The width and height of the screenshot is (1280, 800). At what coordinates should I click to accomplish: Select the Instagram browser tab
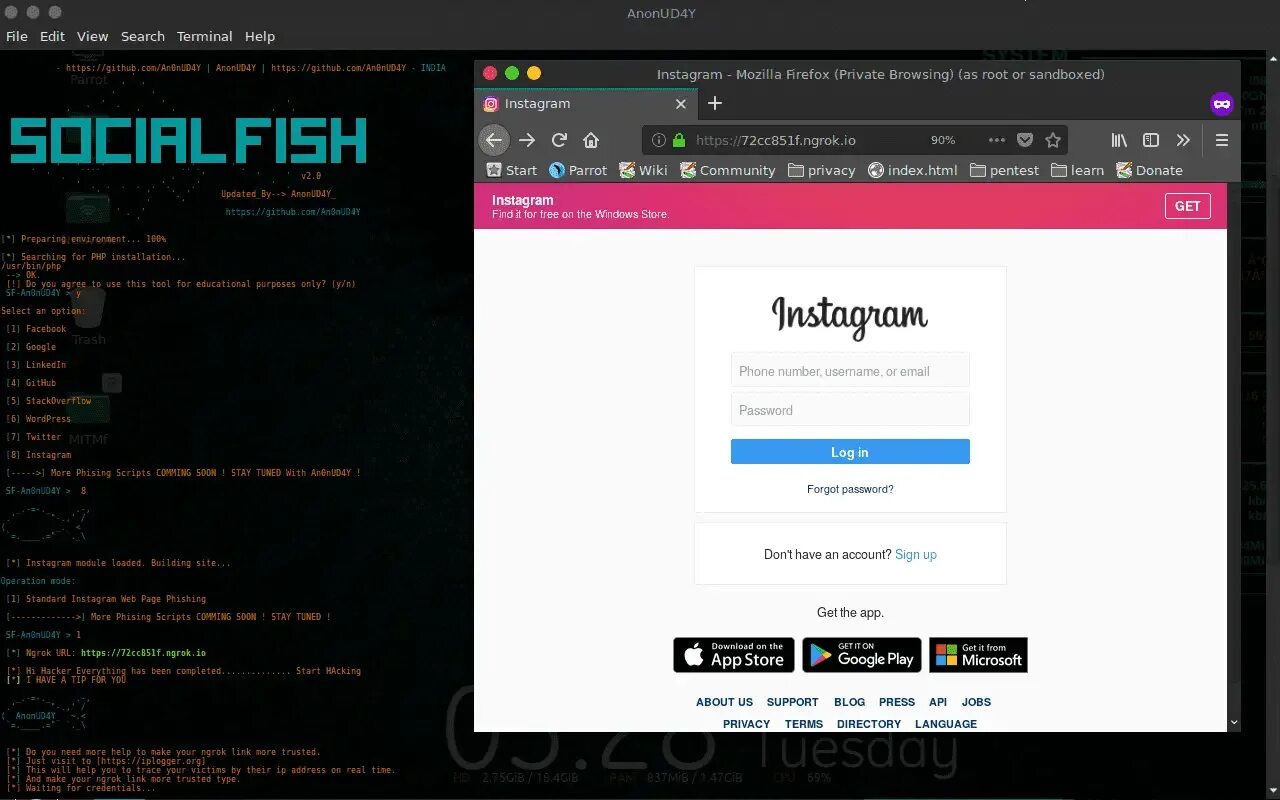point(585,104)
